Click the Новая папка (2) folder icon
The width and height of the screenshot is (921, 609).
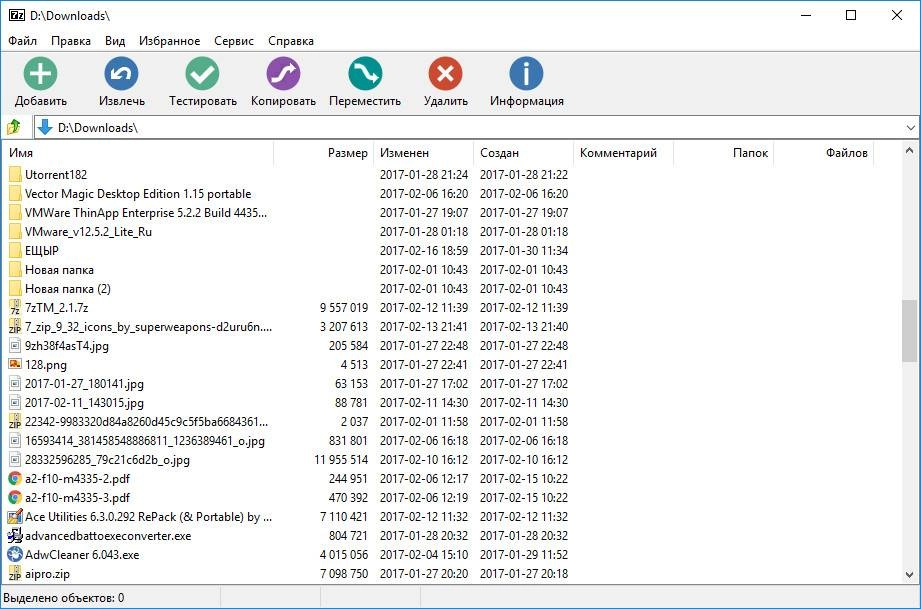15,289
